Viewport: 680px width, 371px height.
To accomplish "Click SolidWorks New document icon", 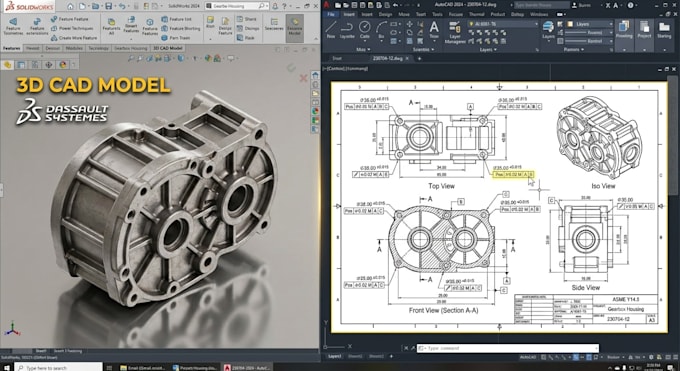I will (82, 6).
